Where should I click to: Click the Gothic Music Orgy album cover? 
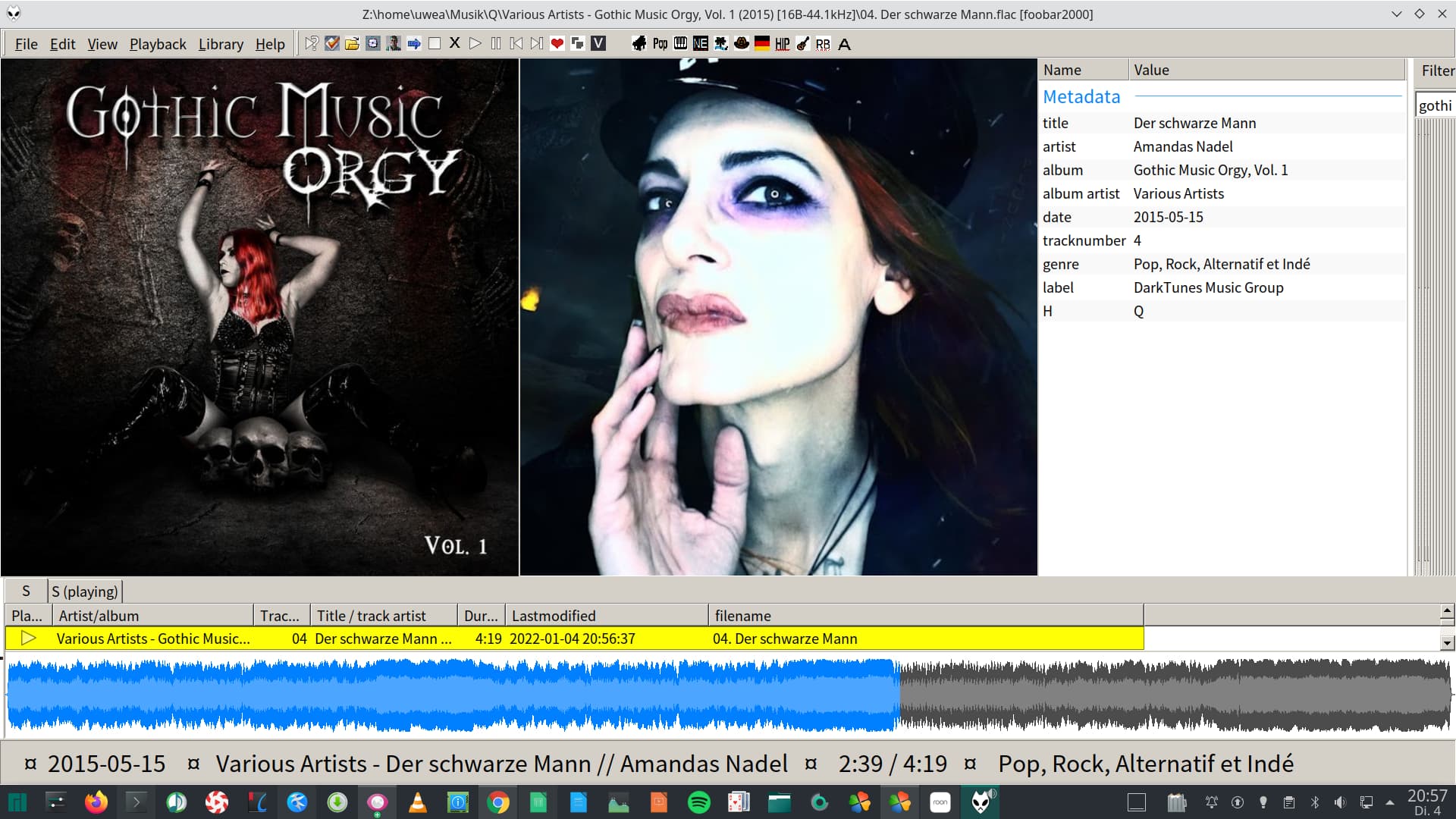click(259, 317)
